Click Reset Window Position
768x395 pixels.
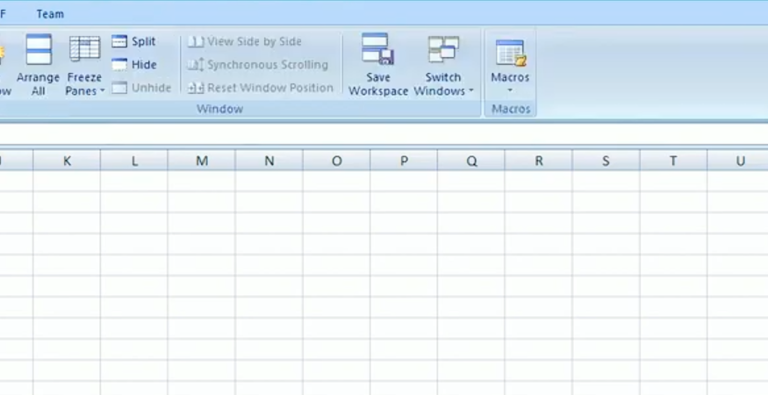click(260, 88)
